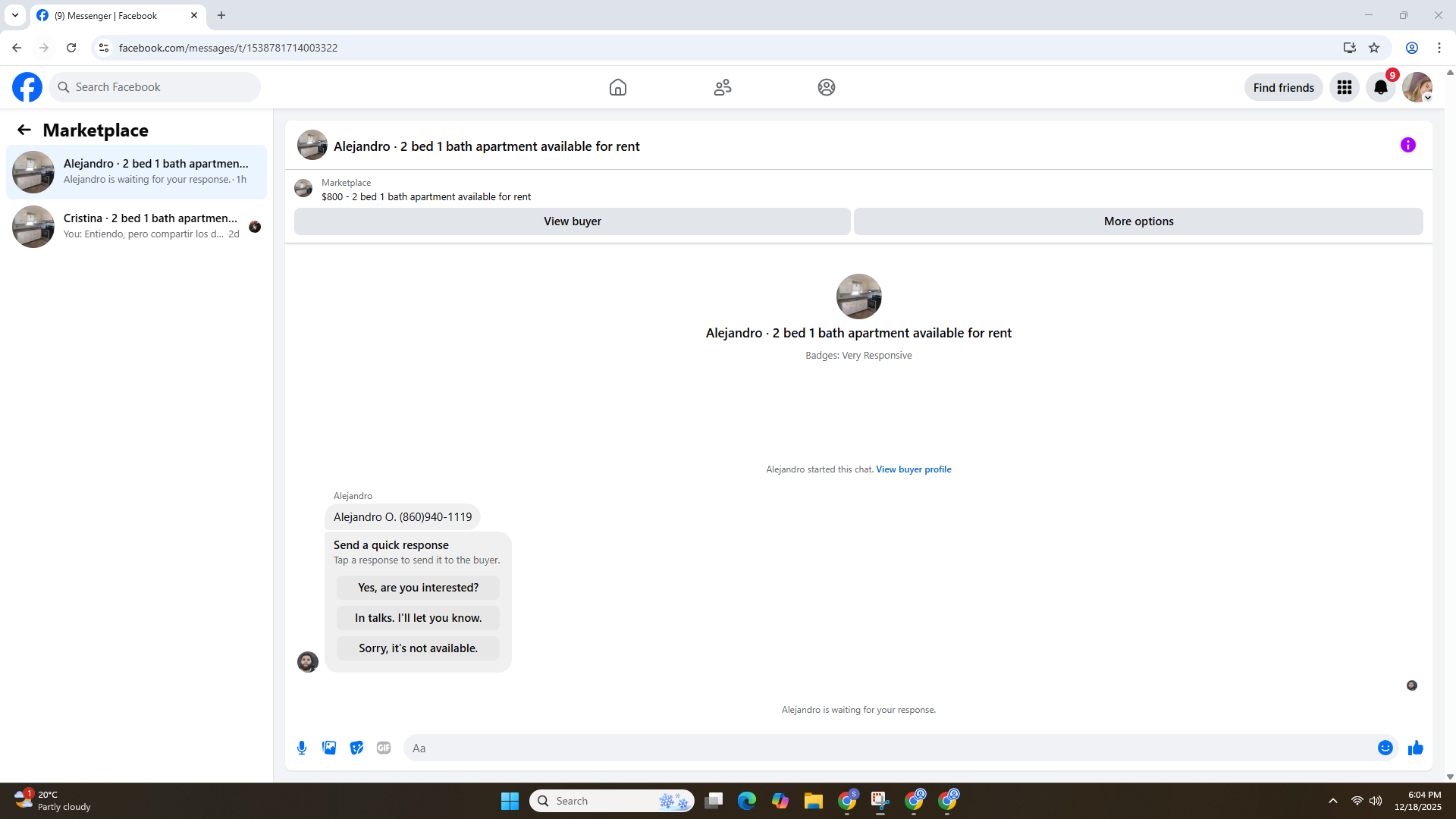Open the account profile picture menu
The height and width of the screenshot is (819, 1456).
[x=1417, y=87]
